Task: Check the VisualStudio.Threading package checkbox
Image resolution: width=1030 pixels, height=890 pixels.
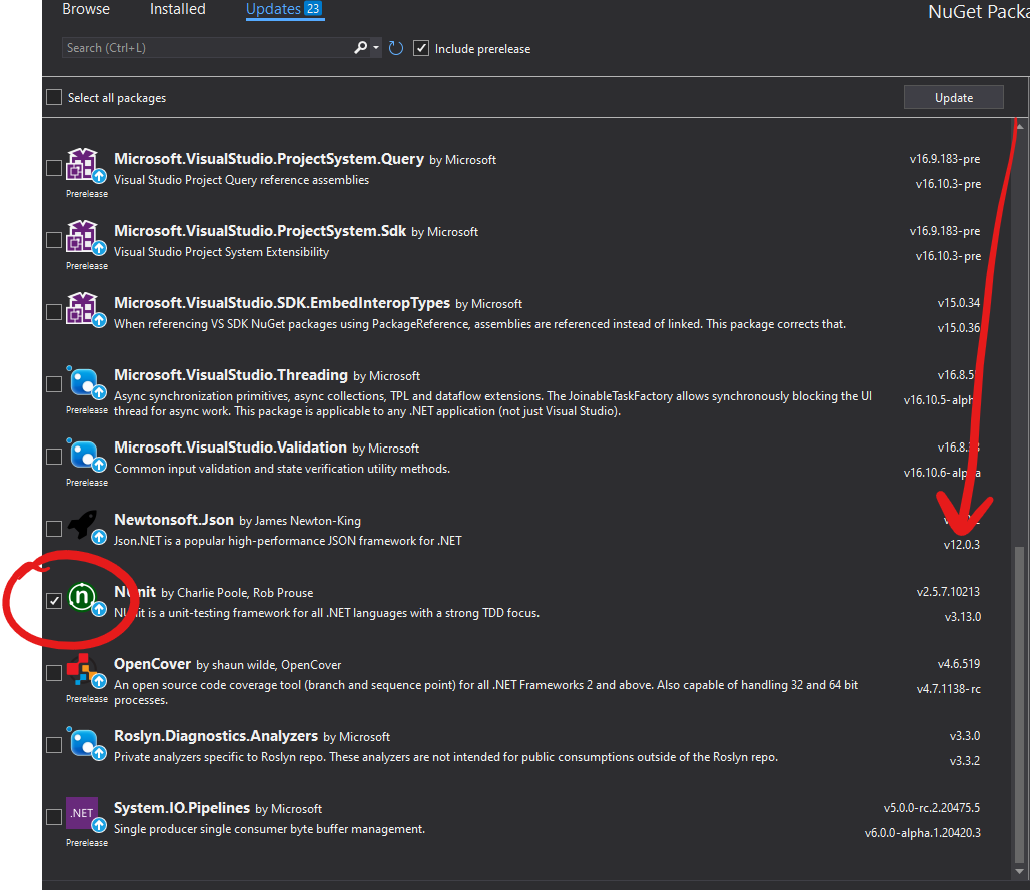Action: click(x=54, y=384)
